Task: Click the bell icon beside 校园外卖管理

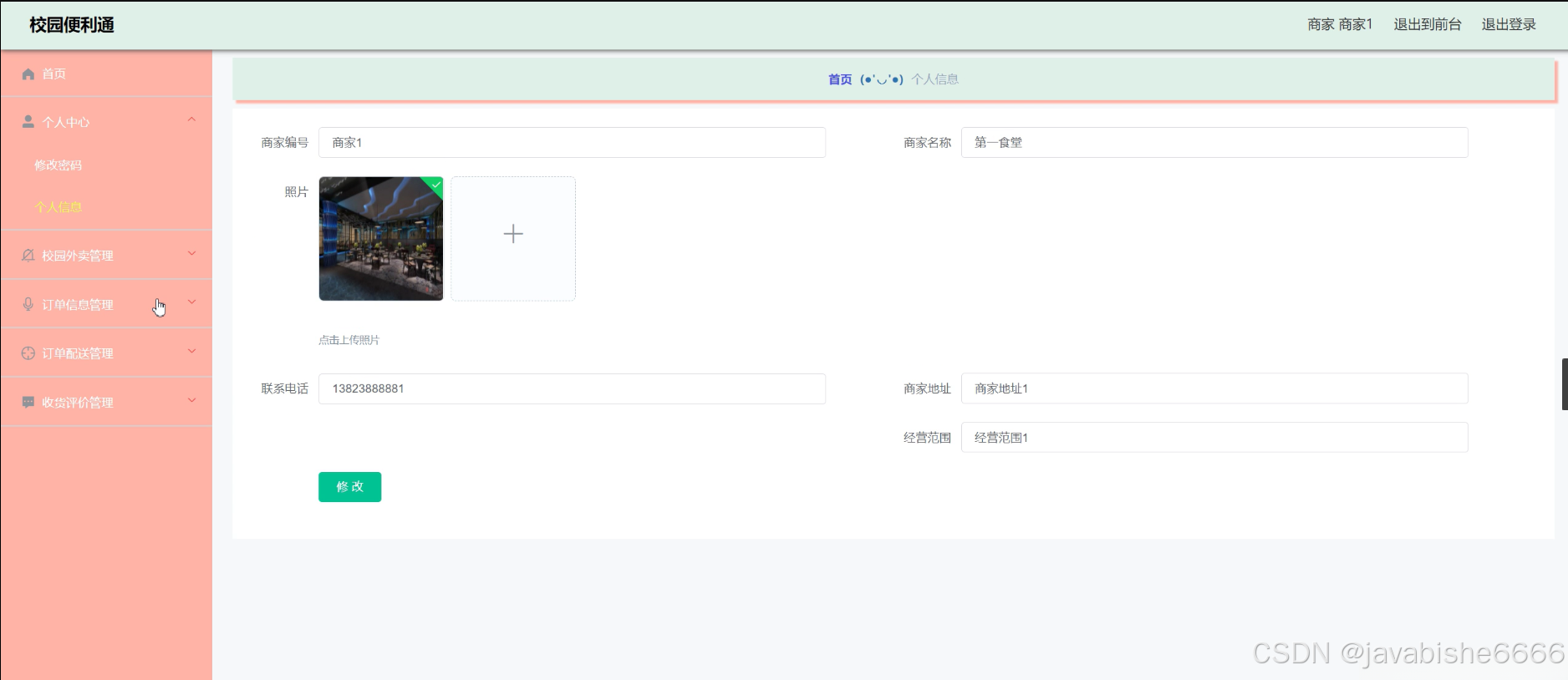Action: 28,256
